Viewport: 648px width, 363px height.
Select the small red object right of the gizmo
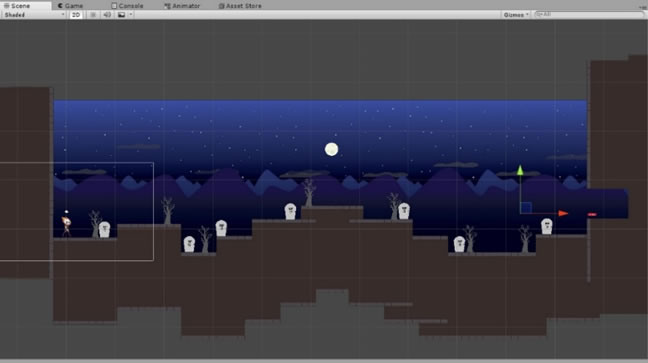pos(592,215)
